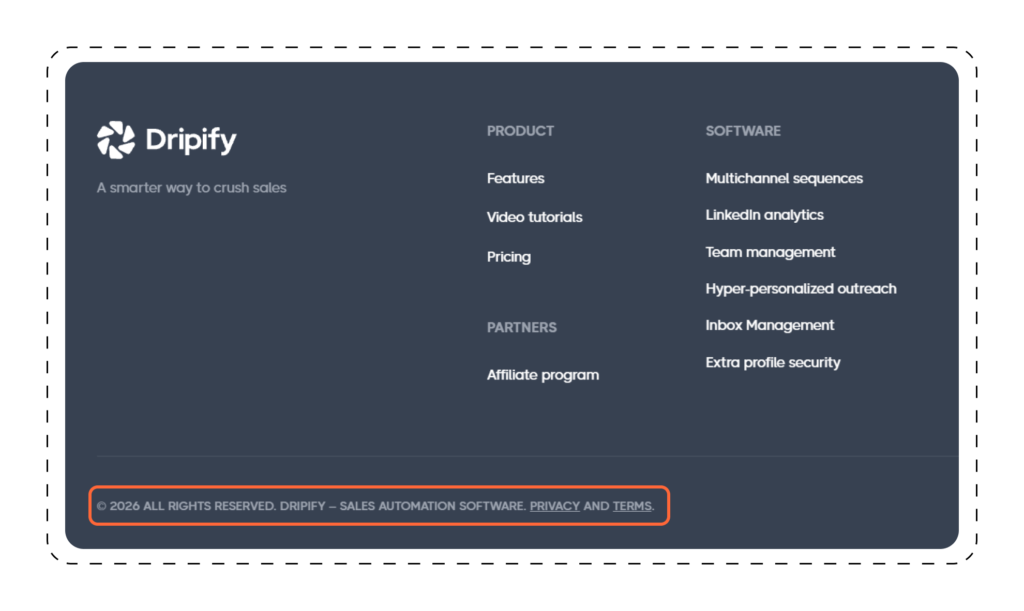1024x611 pixels.
Task: Open Inbox Management link
Action: pos(769,325)
